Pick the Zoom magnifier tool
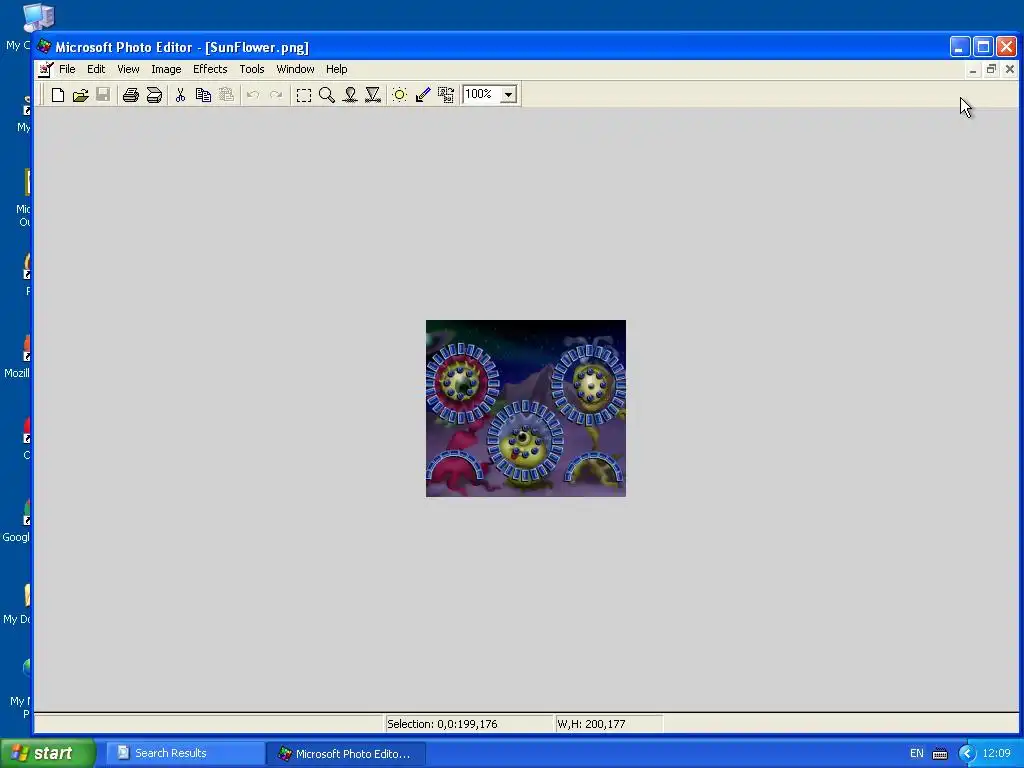The image size is (1024, 768). 327,95
